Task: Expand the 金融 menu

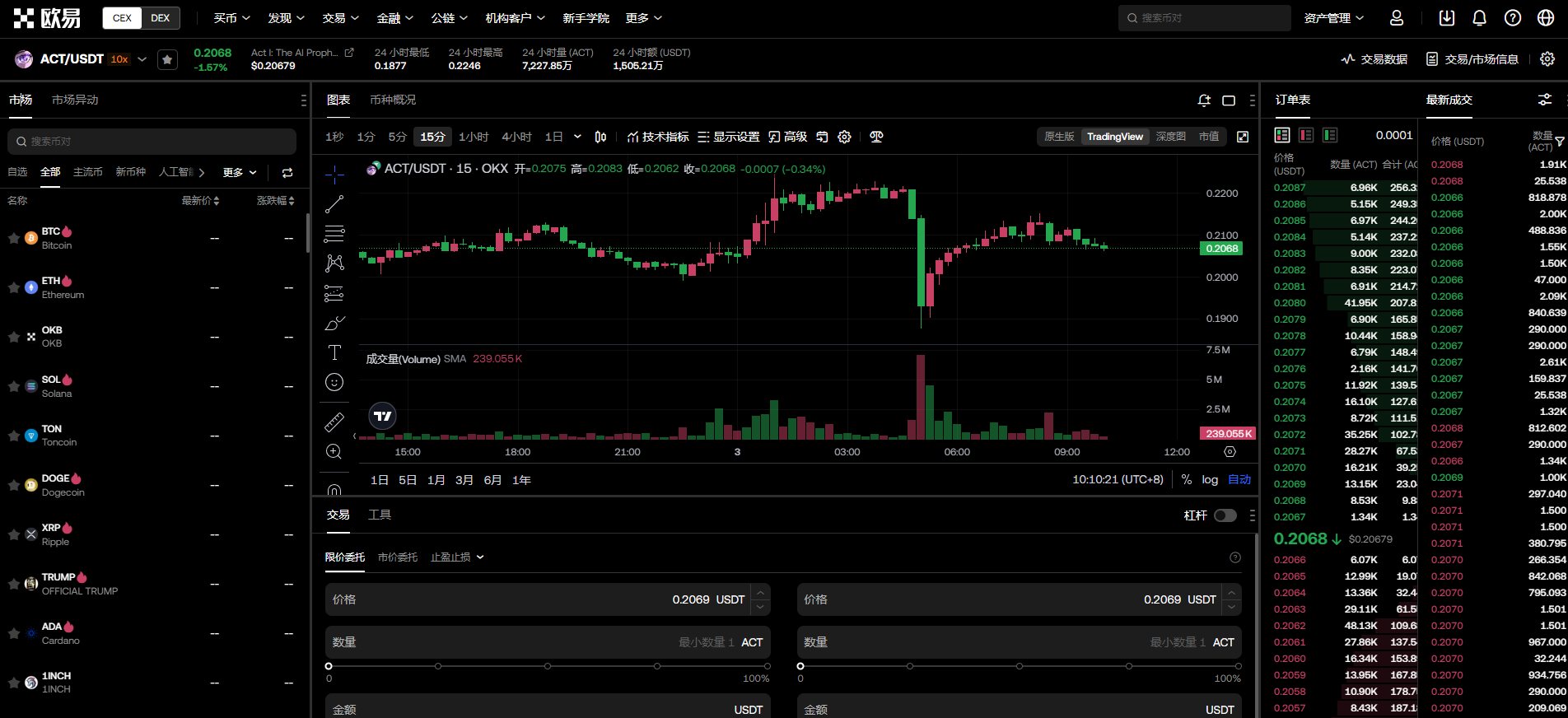Action: click(394, 18)
